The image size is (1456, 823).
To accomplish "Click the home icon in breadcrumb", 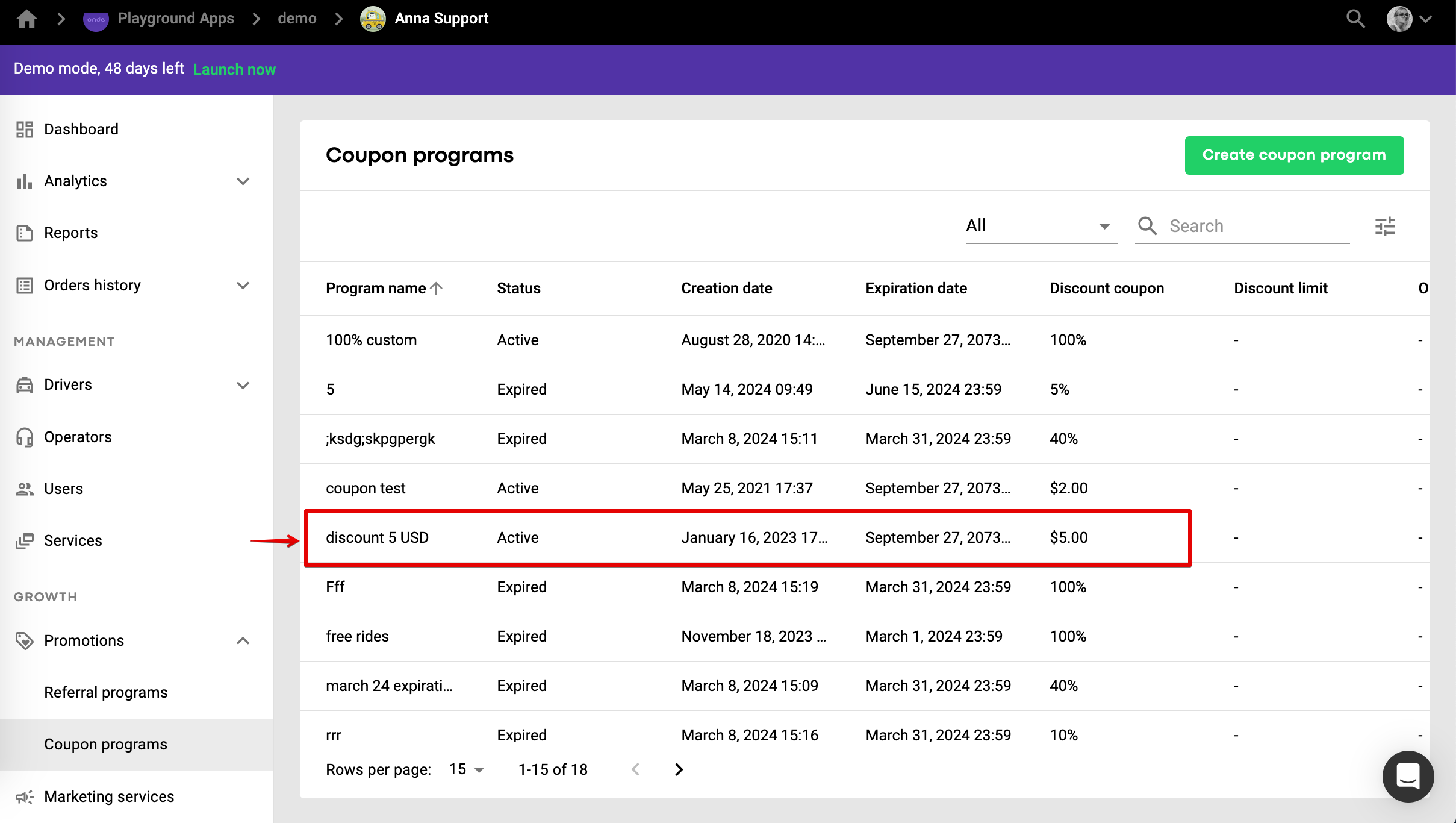I will 26,19.
